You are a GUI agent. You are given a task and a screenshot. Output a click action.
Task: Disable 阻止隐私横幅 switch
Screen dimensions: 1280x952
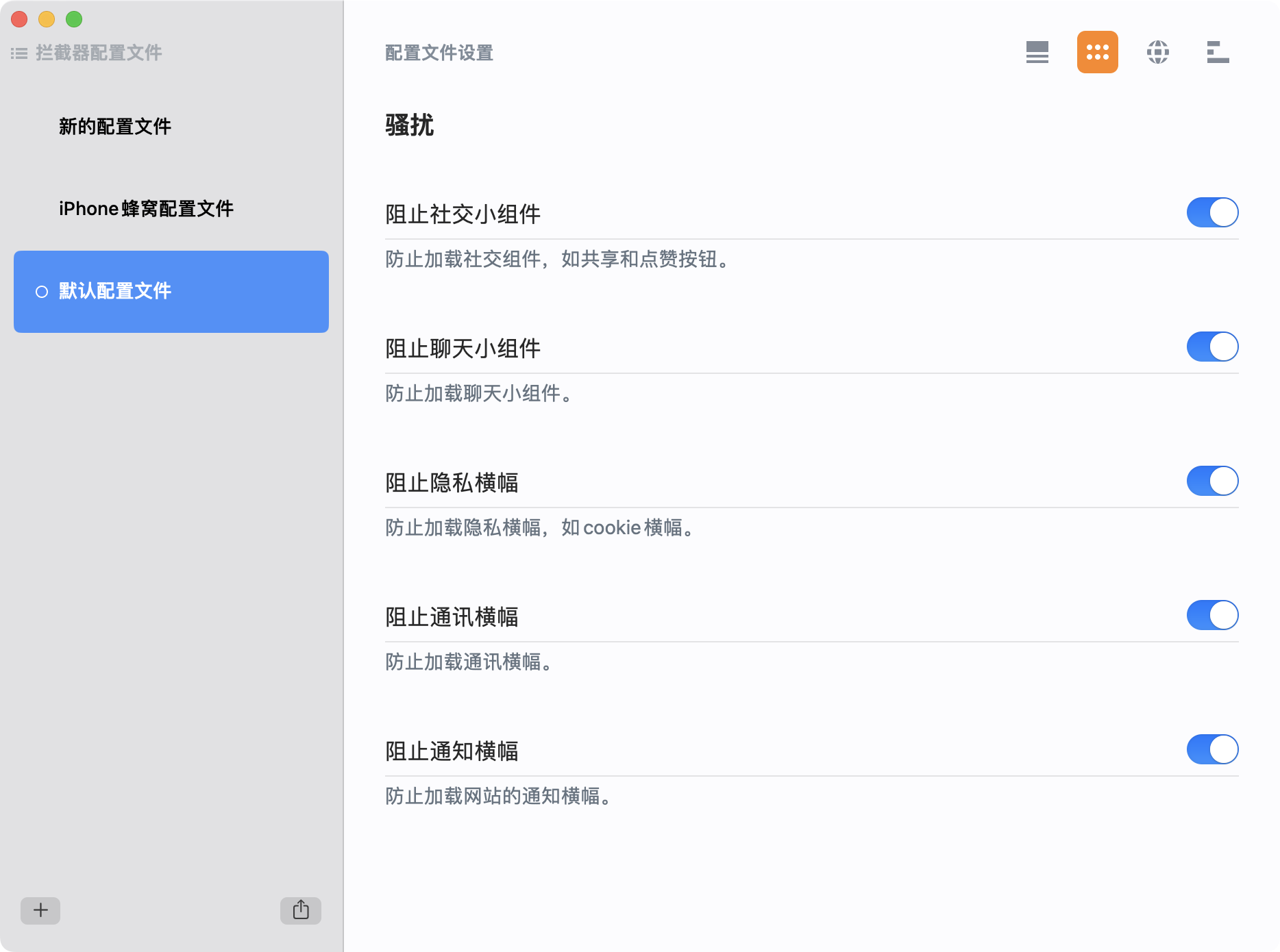(x=1212, y=481)
